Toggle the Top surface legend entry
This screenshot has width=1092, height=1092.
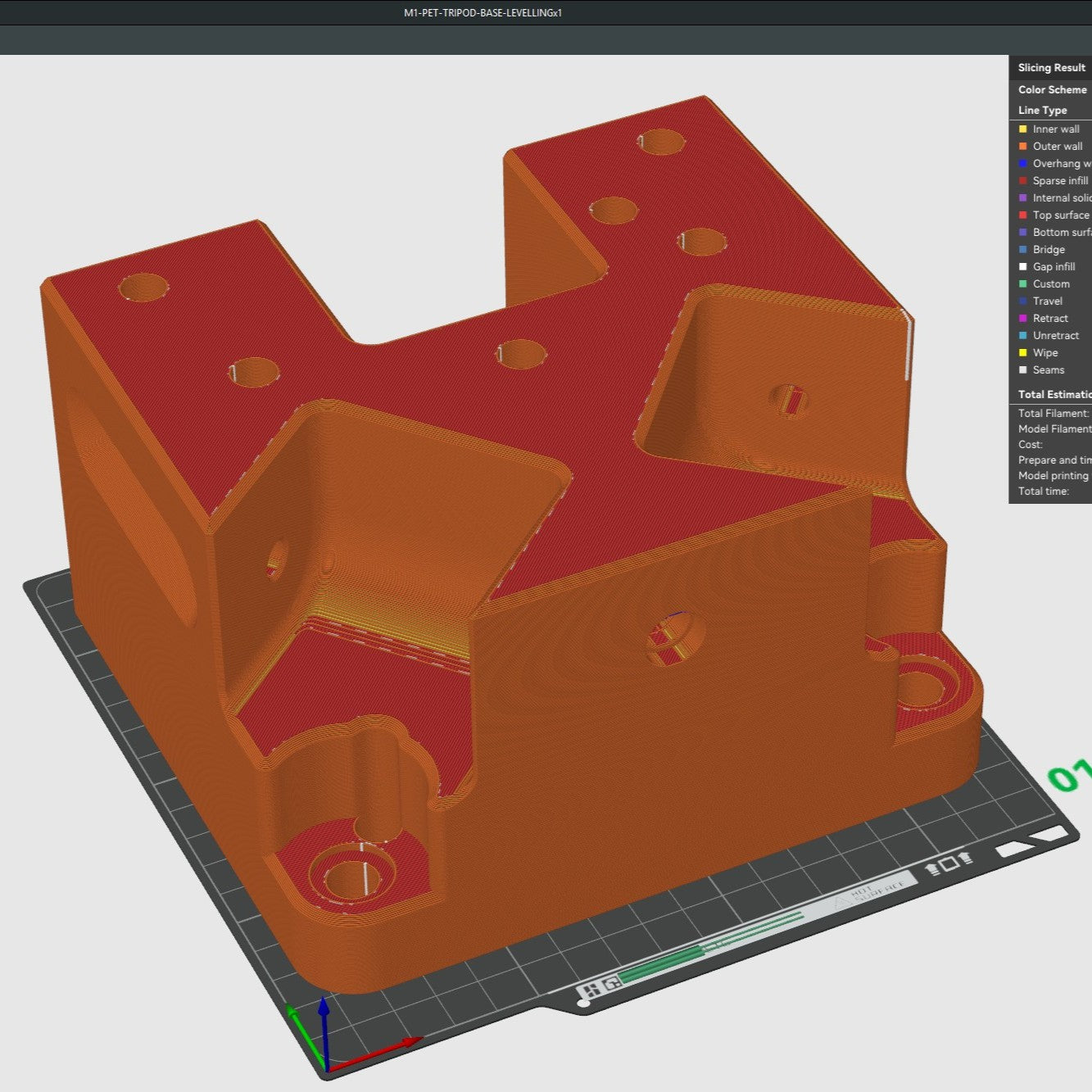(x=1054, y=215)
